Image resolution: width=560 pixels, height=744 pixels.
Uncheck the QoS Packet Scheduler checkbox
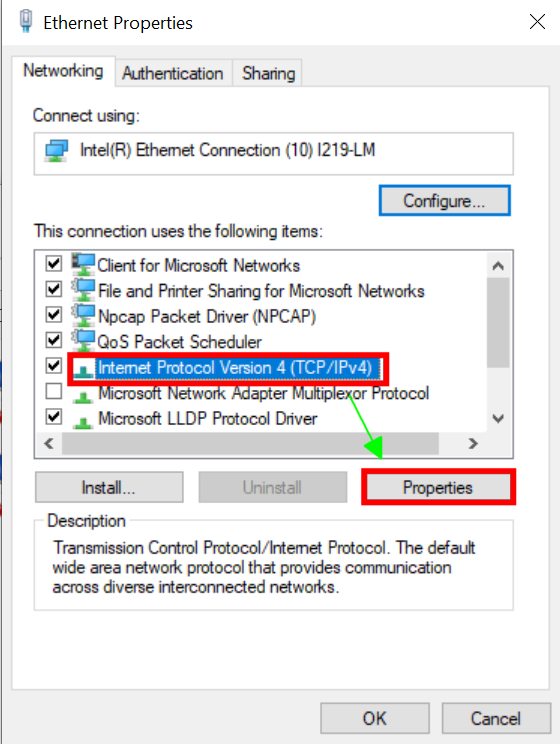click(x=54, y=340)
